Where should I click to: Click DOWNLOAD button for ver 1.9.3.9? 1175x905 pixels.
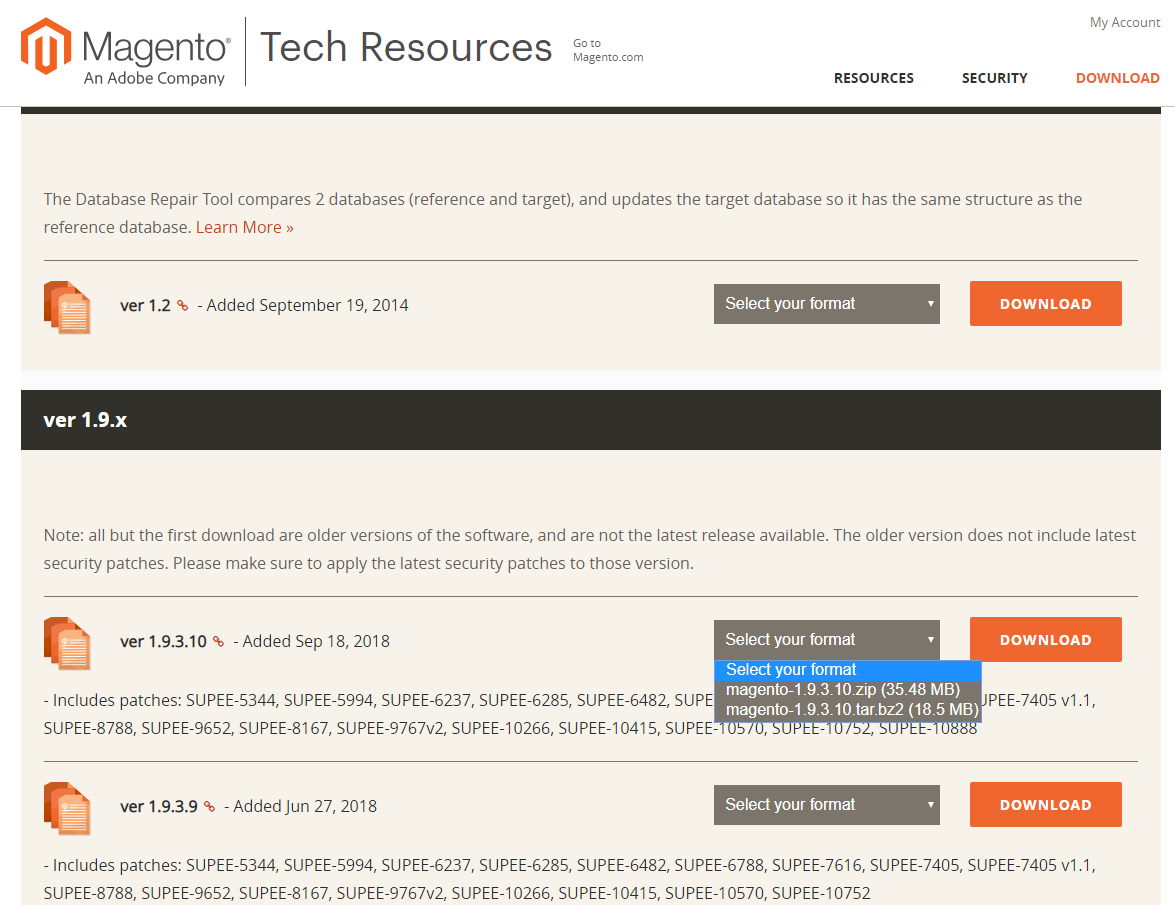(1045, 805)
